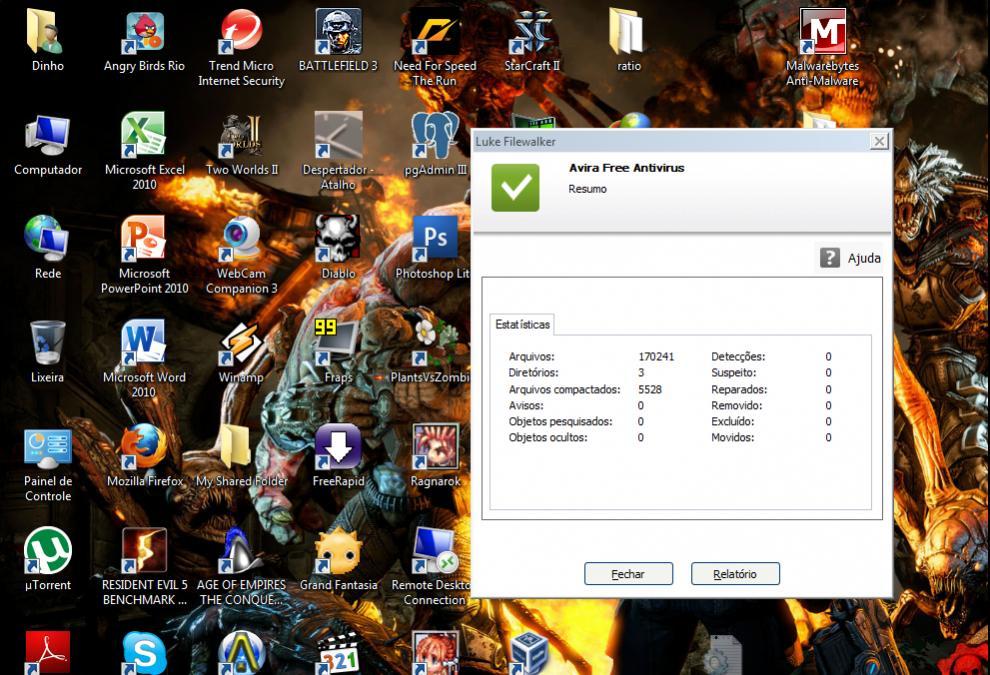Click the Detecções label
The height and width of the screenshot is (675, 990).
(738, 357)
